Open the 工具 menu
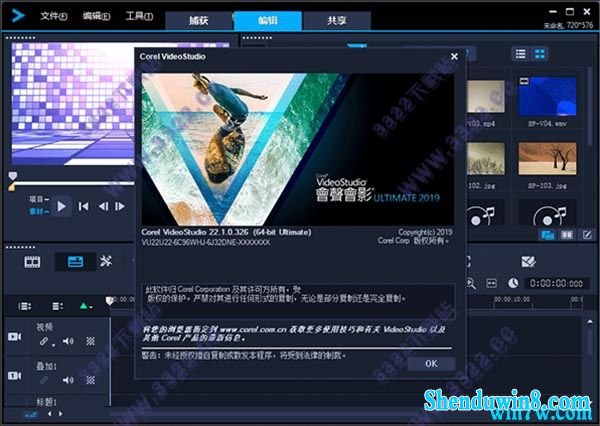Viewport: 600px width, 426px height. pyautogui.click(x=139, y=16)
